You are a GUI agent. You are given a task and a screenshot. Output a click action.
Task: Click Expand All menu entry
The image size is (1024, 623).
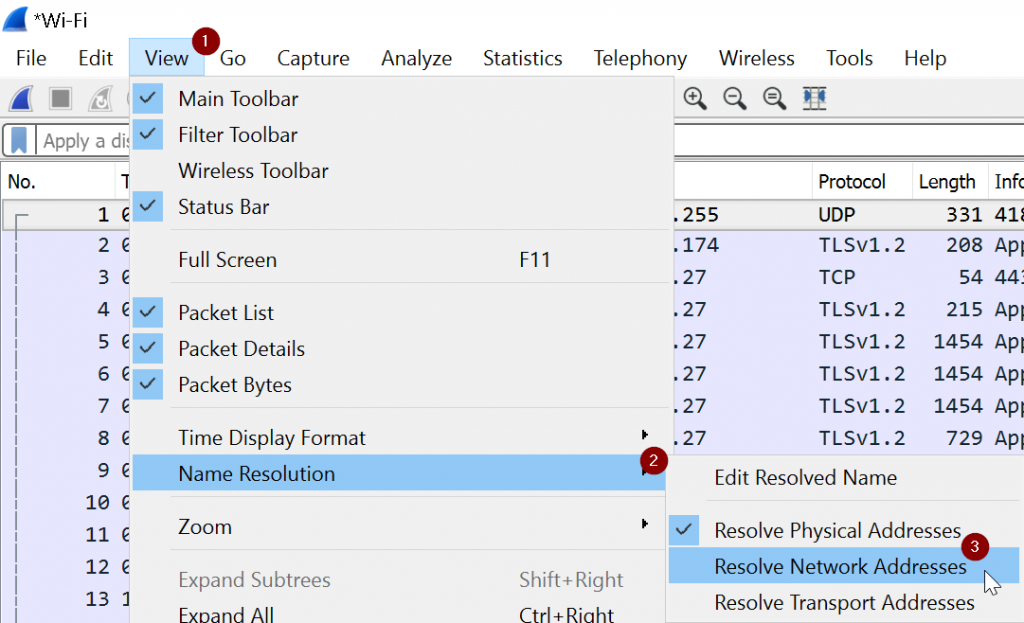click(398, 614)
